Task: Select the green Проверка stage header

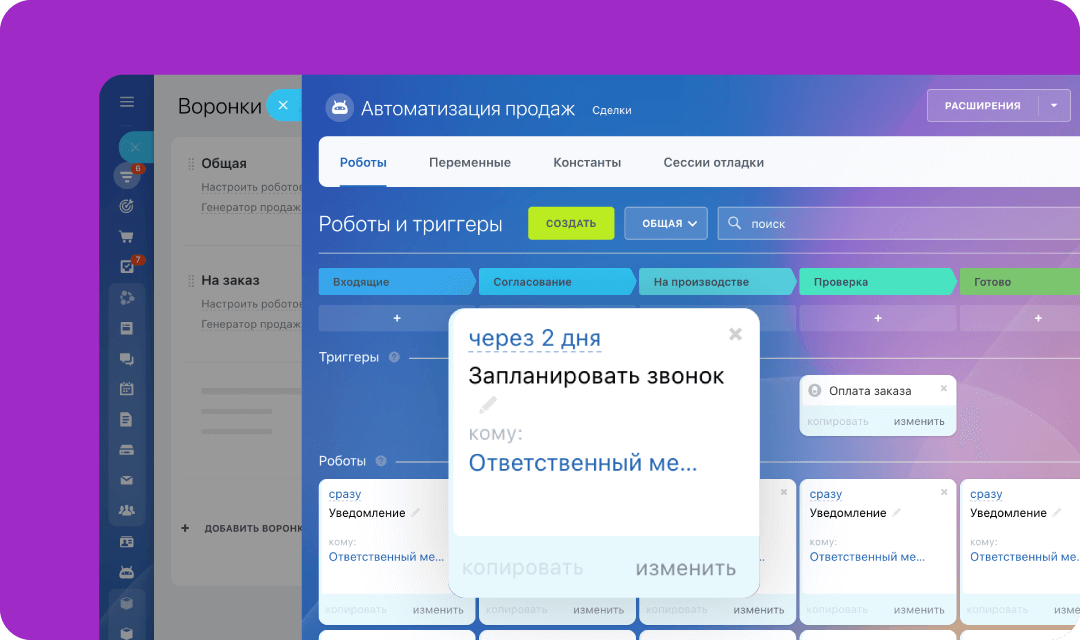Action: [x=878, y=282]
